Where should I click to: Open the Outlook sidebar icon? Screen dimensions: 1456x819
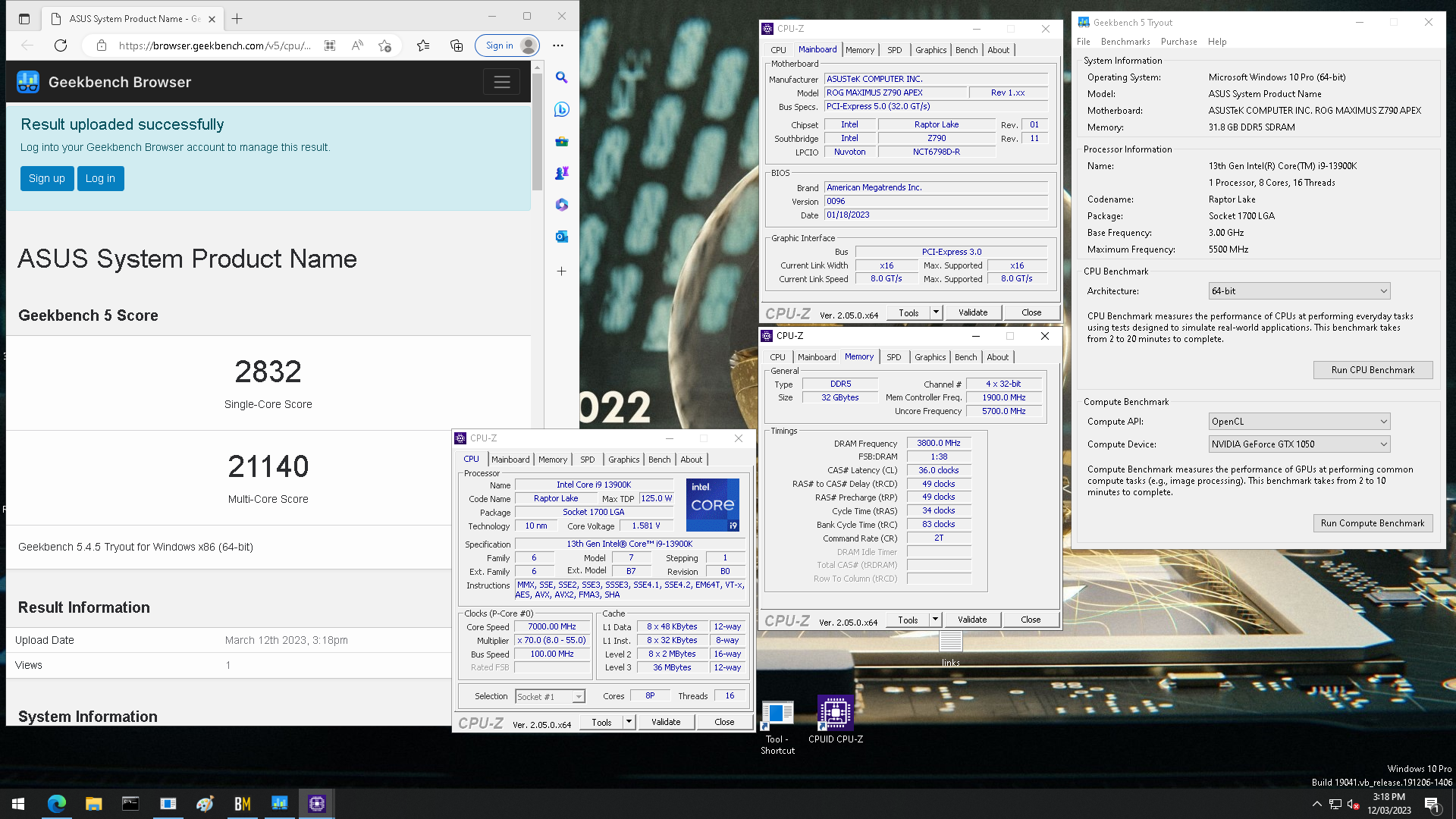point(561,237)
